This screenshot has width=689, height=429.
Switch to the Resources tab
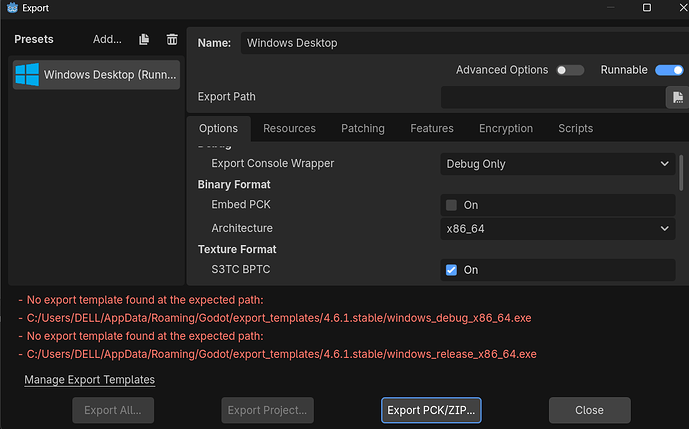(x=289, y=128)
